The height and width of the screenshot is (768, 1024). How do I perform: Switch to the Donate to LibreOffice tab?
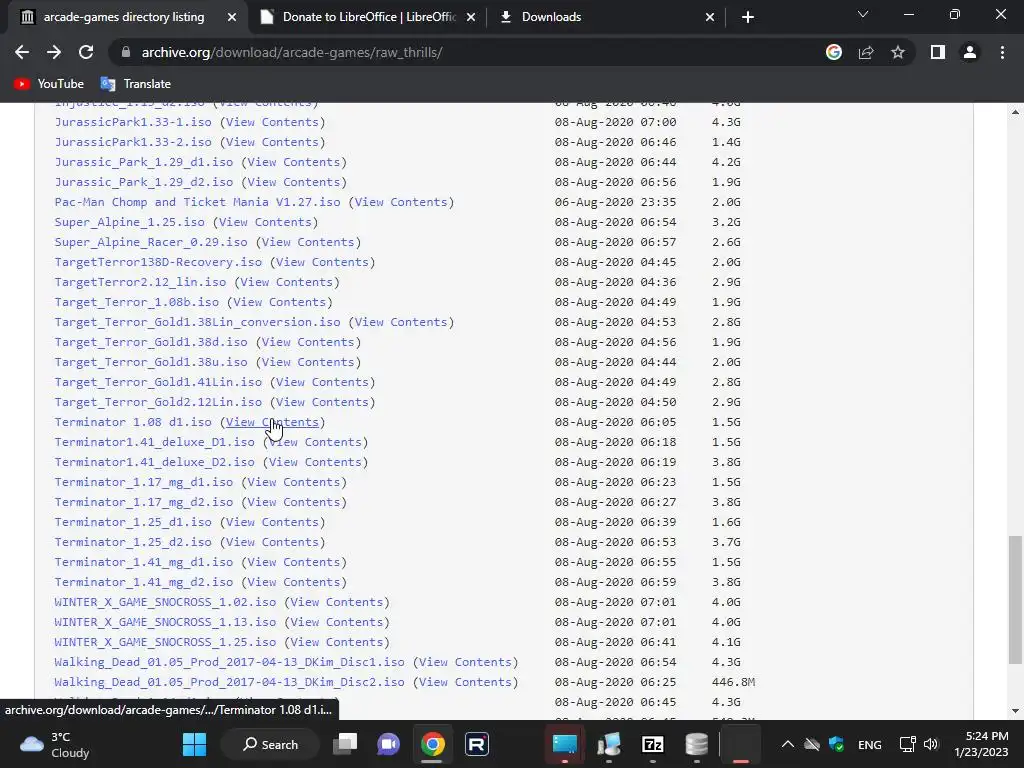click(x=368, y=17)
